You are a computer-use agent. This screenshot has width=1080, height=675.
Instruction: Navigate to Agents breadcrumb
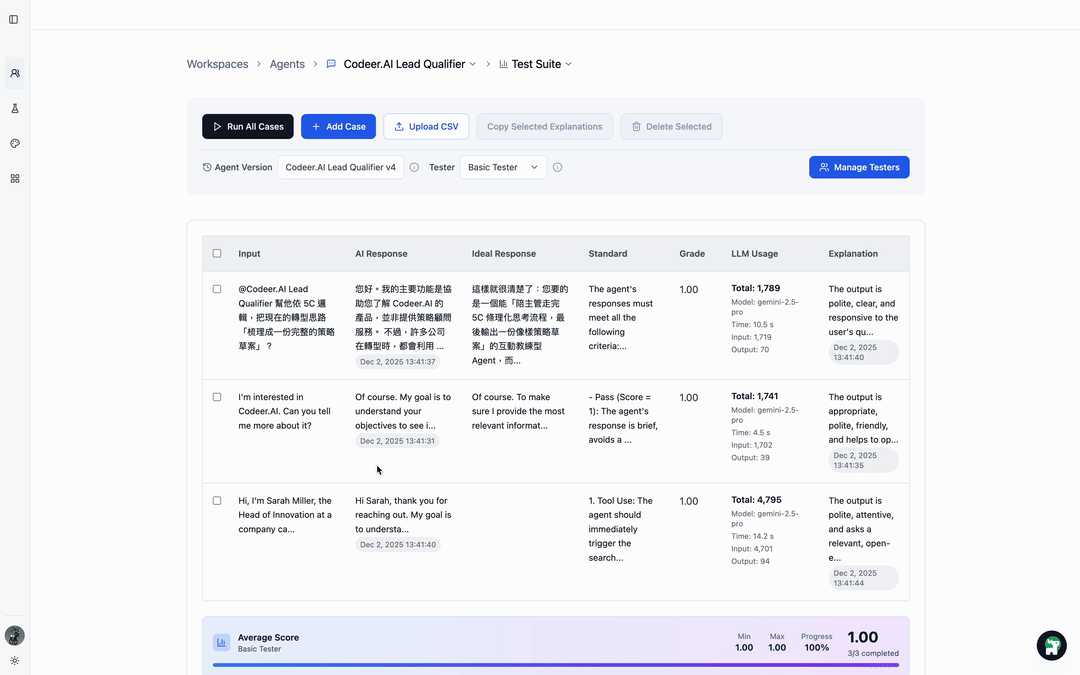point(287,64)
